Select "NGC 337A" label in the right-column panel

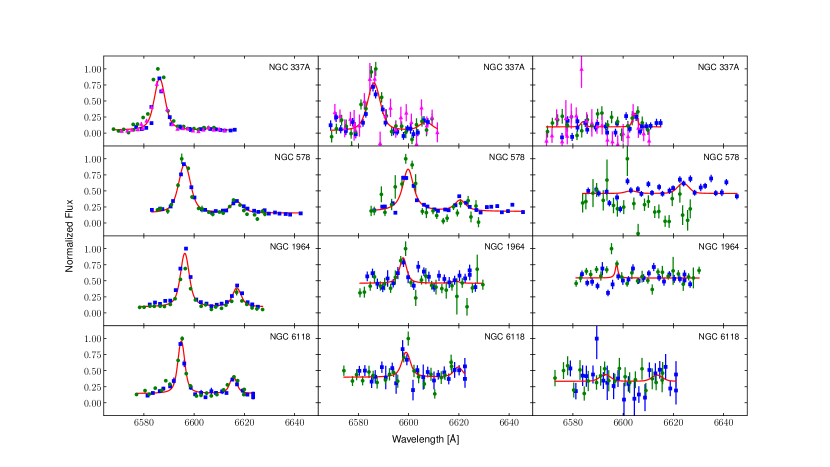(x=718, y=67)
